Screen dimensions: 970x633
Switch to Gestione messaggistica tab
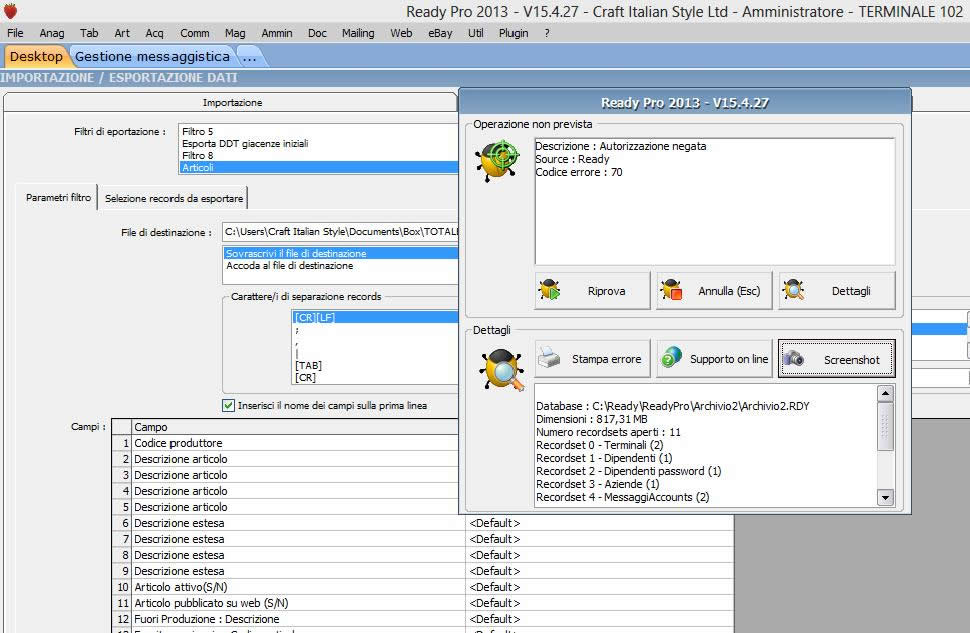point(152,56)
